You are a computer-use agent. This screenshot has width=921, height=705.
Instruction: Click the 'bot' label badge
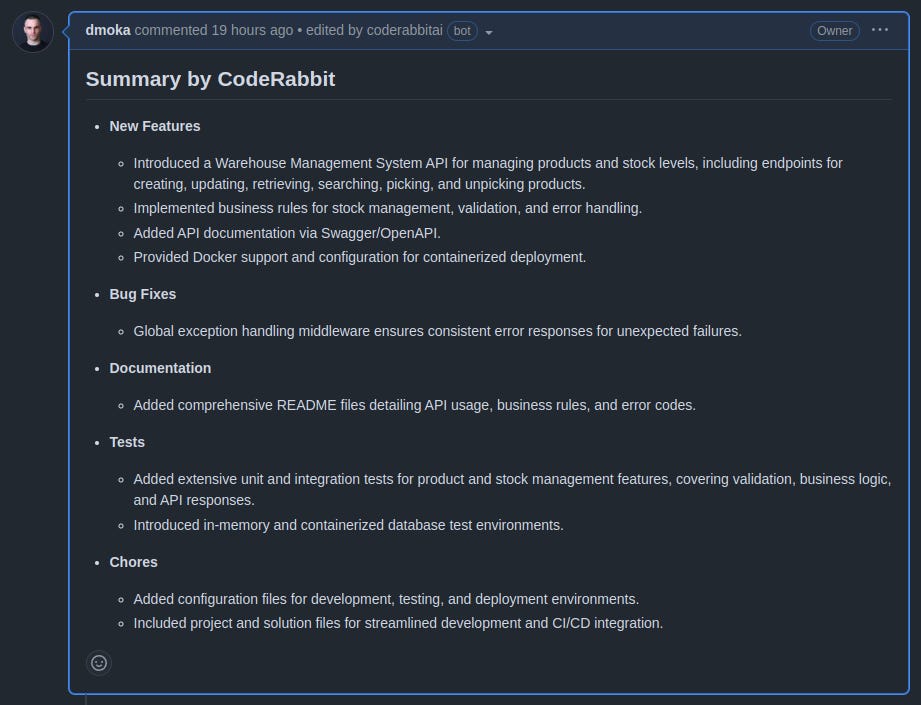(x=462, y=31)
